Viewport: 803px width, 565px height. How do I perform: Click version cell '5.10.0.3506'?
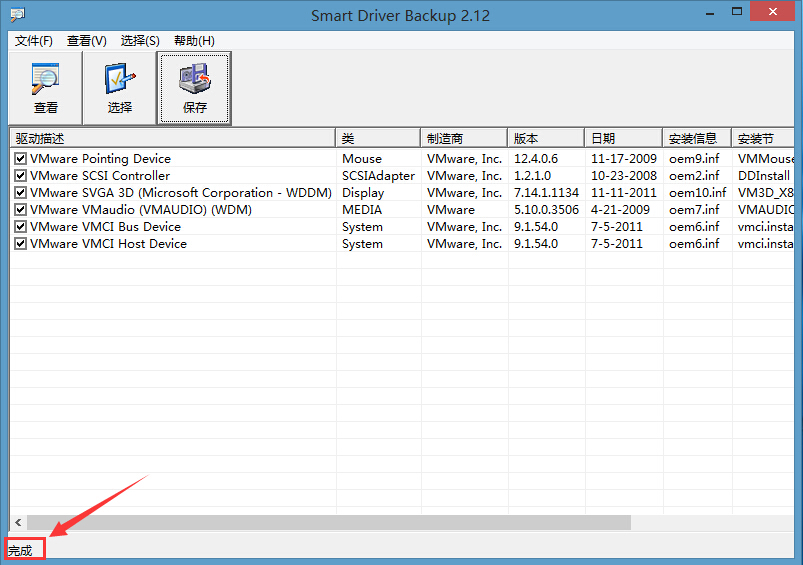546,210
